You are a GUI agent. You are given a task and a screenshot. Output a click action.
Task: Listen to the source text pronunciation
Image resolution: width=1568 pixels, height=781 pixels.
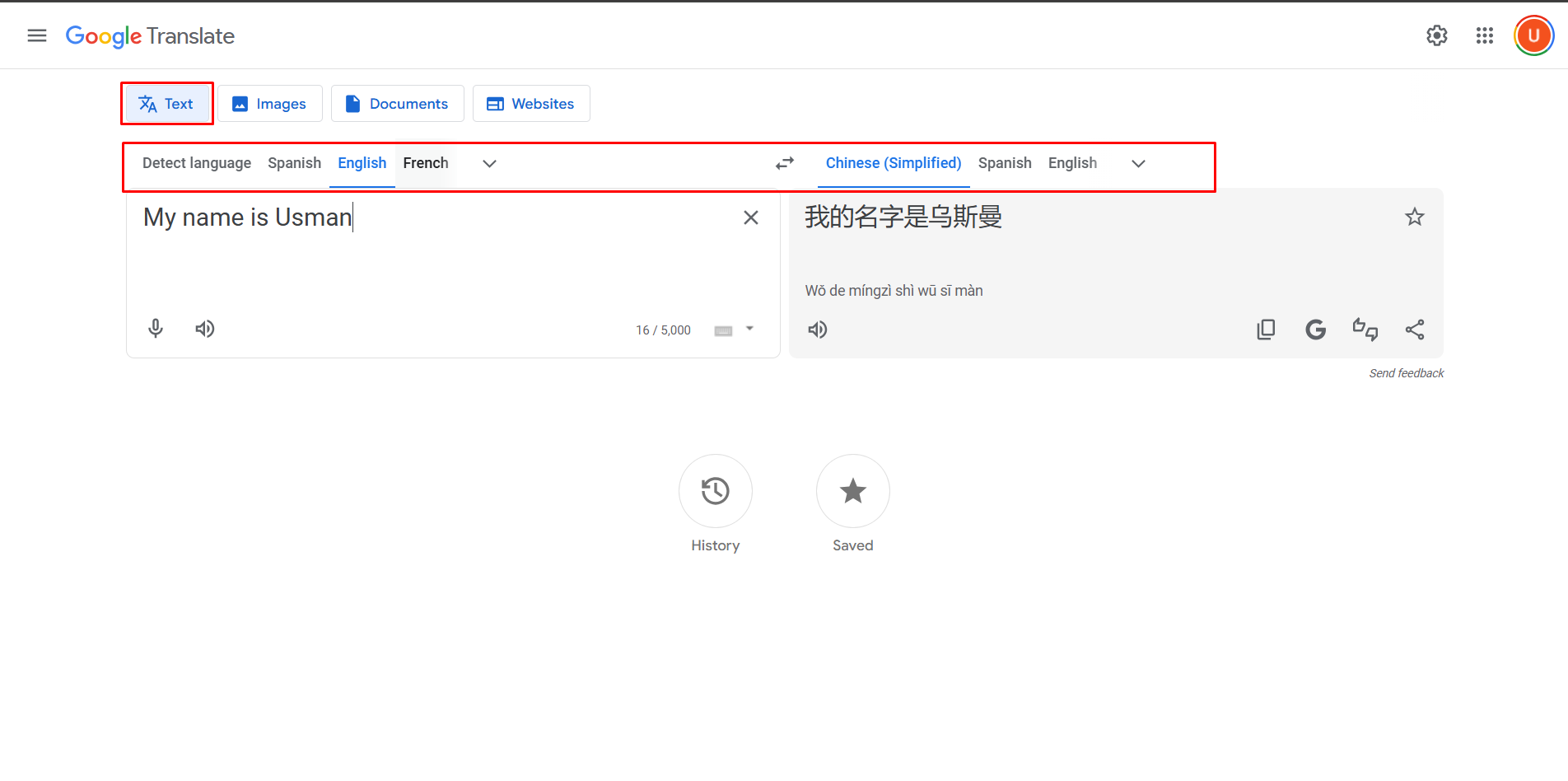pos(204,329)
